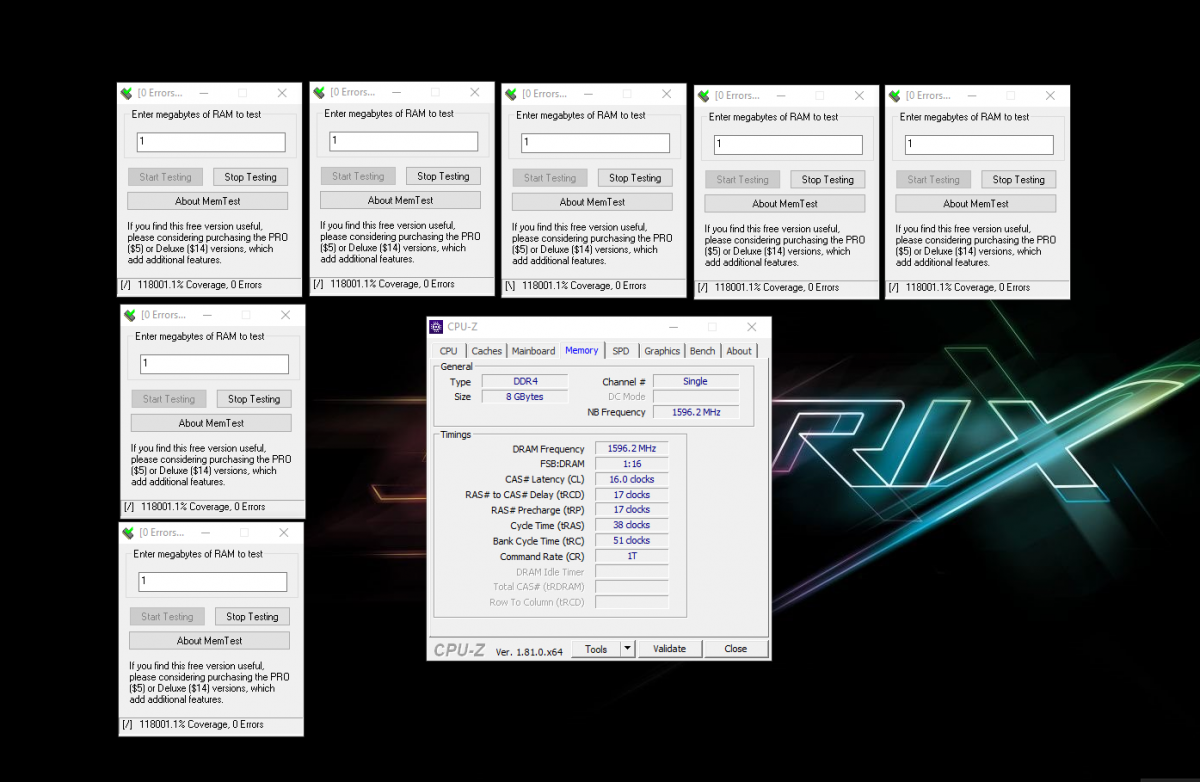This screenshot has width=1200, height=782.
Task: Stop testing in the bottom-left MemTest window
Action: [x=252, y=617]
